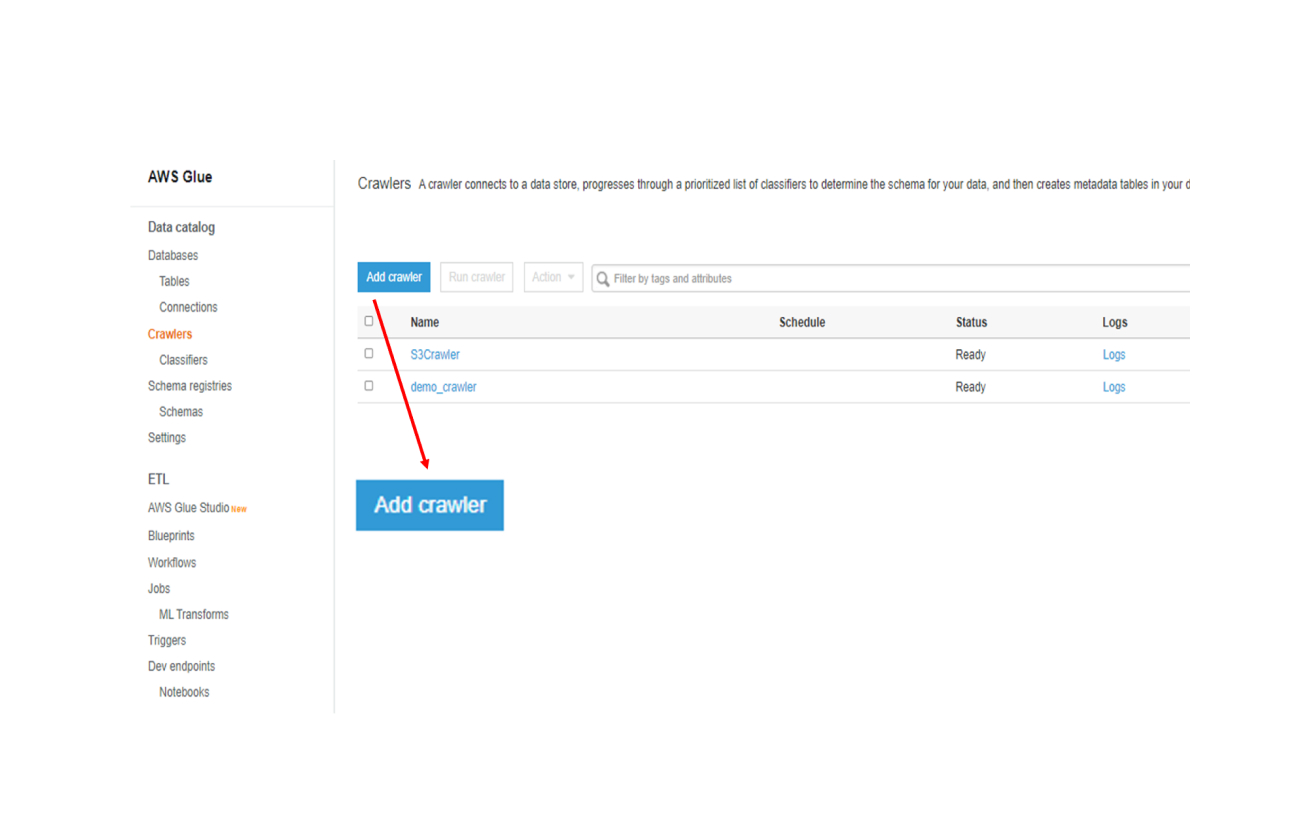Open the Action dropdown menu
The image size is (1290, 820).
click(553, 277)
